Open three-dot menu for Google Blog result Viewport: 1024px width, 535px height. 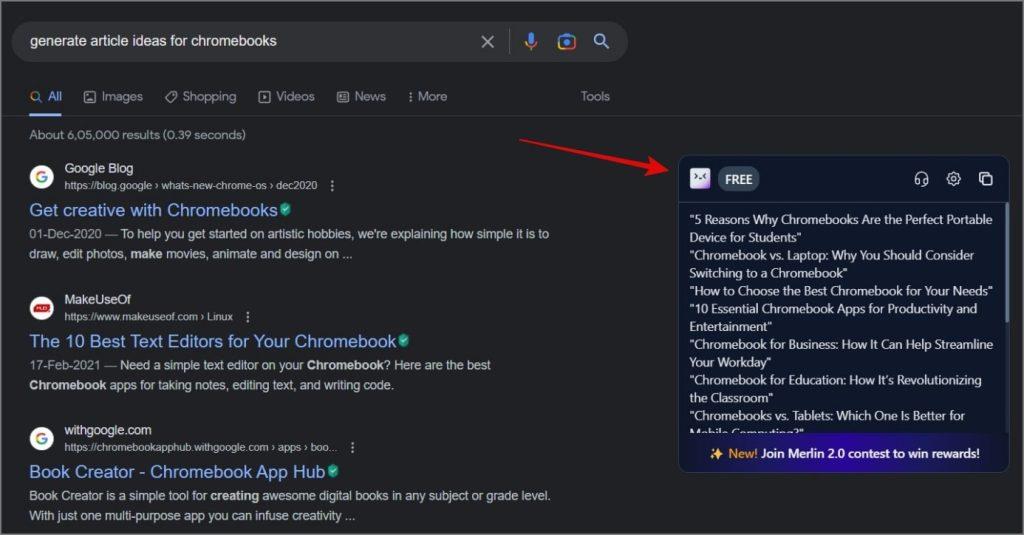[x=332, y=186]
